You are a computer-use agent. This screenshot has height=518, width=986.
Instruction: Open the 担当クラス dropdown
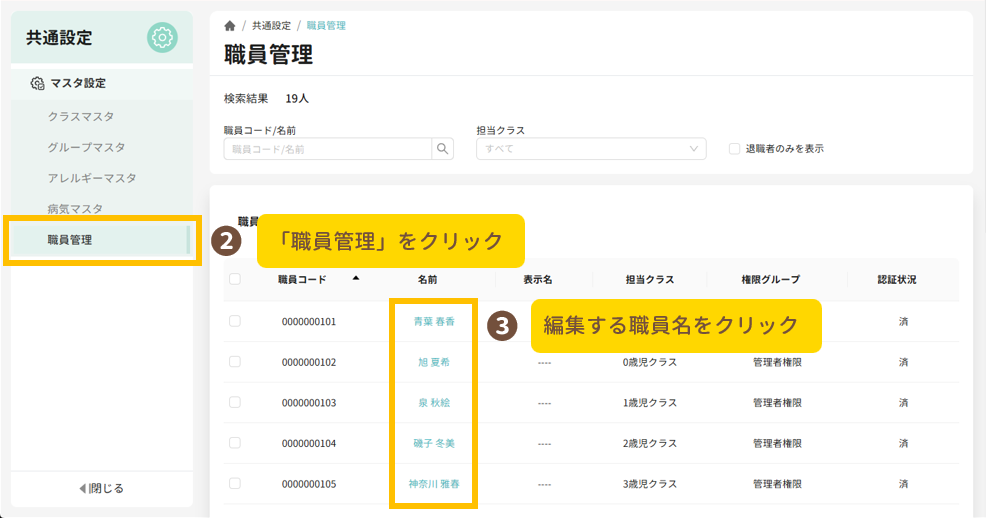[591, 149]
